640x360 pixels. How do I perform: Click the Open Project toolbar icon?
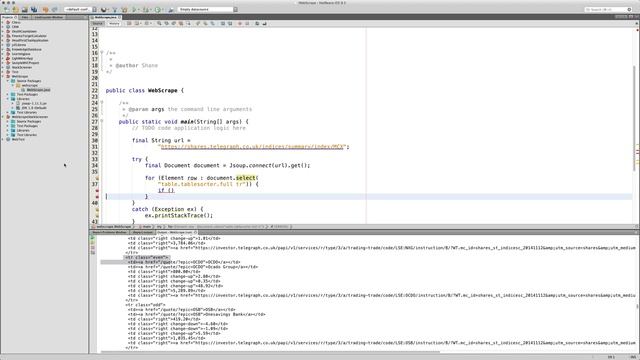tap(24, 9)
